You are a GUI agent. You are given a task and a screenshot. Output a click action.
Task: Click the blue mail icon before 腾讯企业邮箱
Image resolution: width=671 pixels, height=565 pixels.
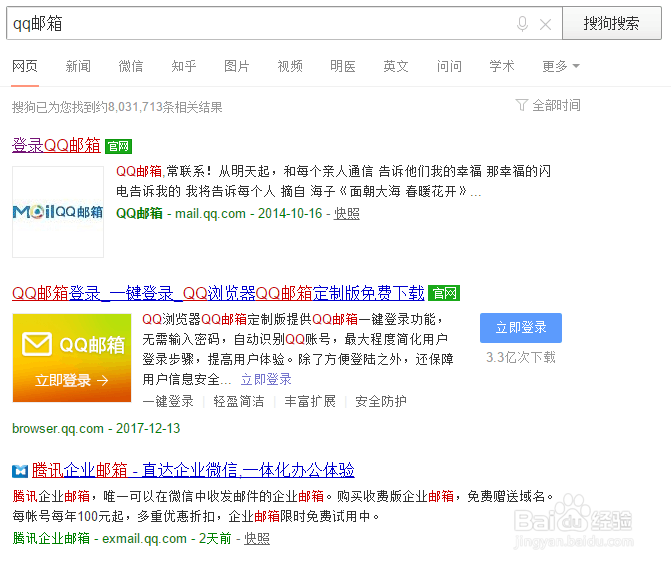(20, 471)
